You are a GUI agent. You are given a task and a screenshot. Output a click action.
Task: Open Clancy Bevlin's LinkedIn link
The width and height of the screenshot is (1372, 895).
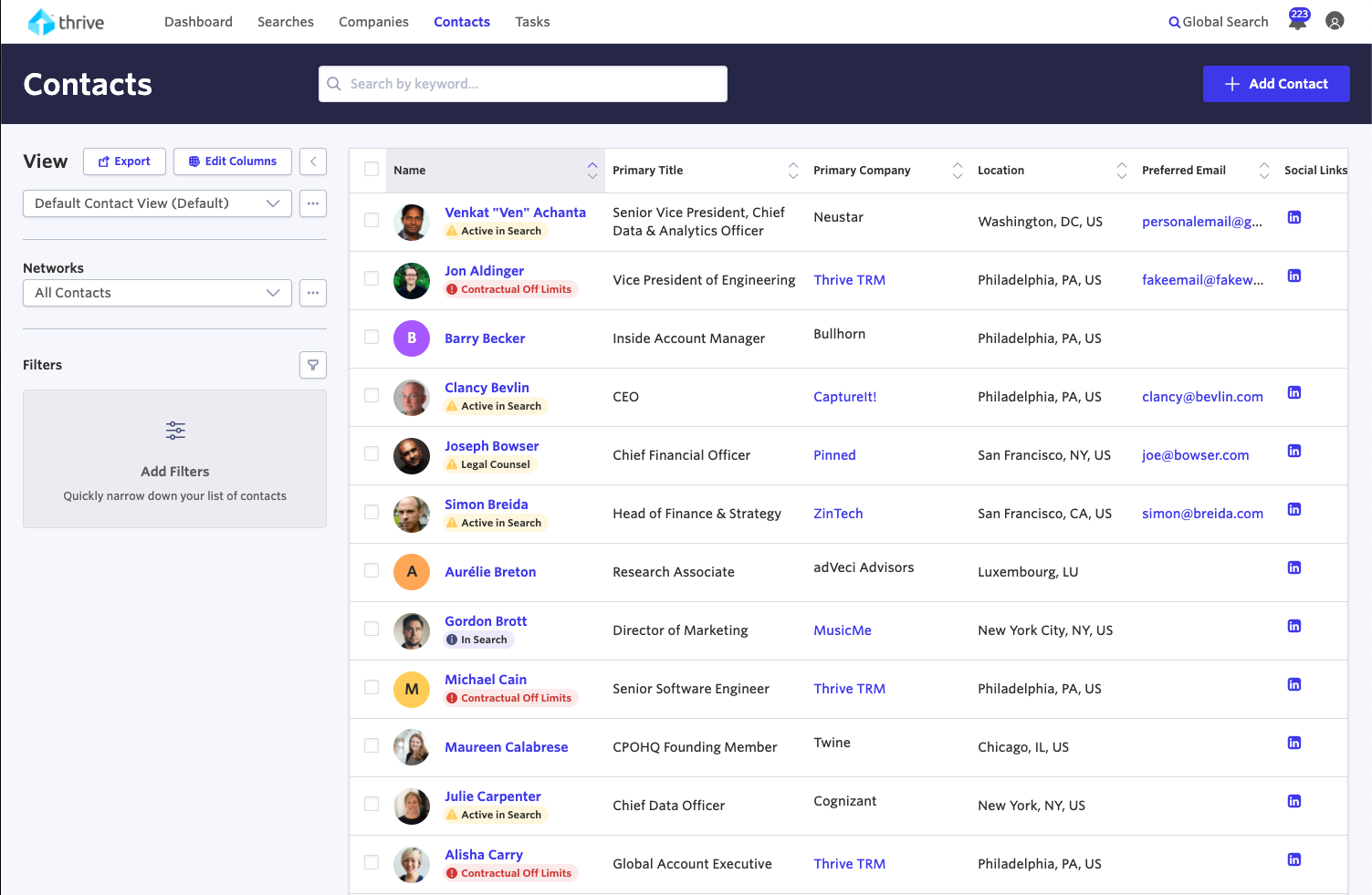tap(1294, 392)
